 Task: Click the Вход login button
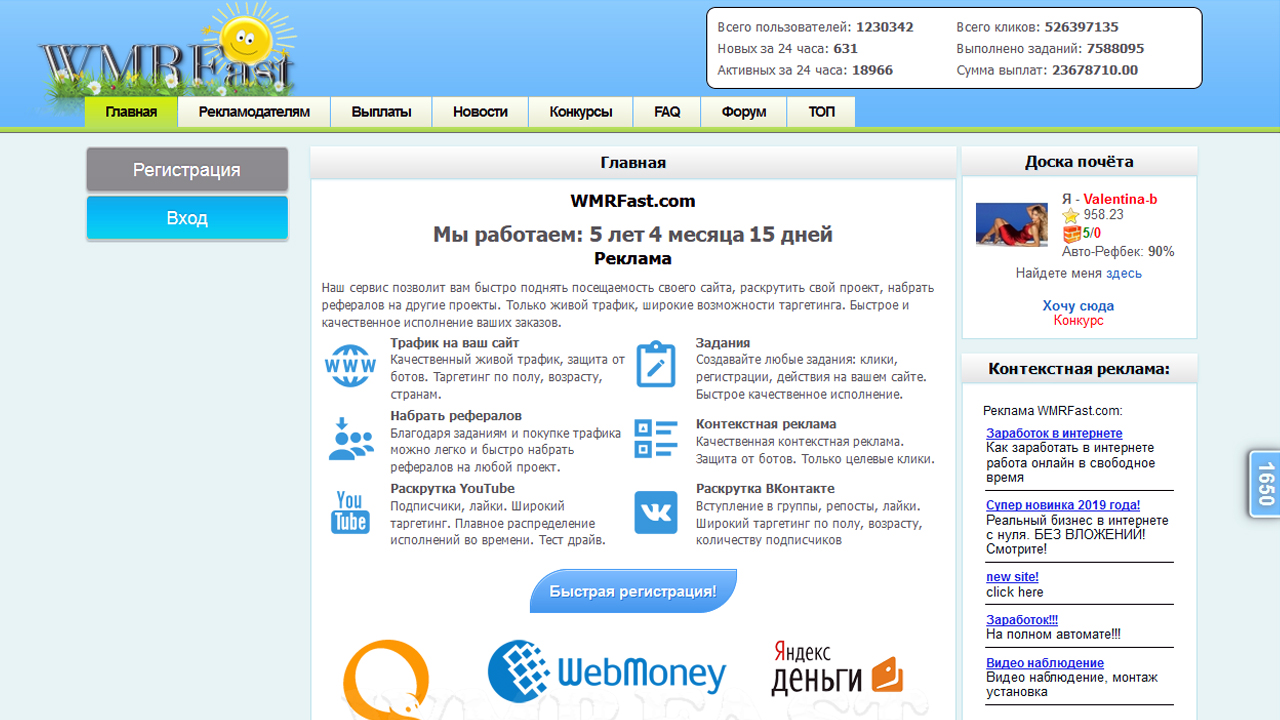pos(187,218)
